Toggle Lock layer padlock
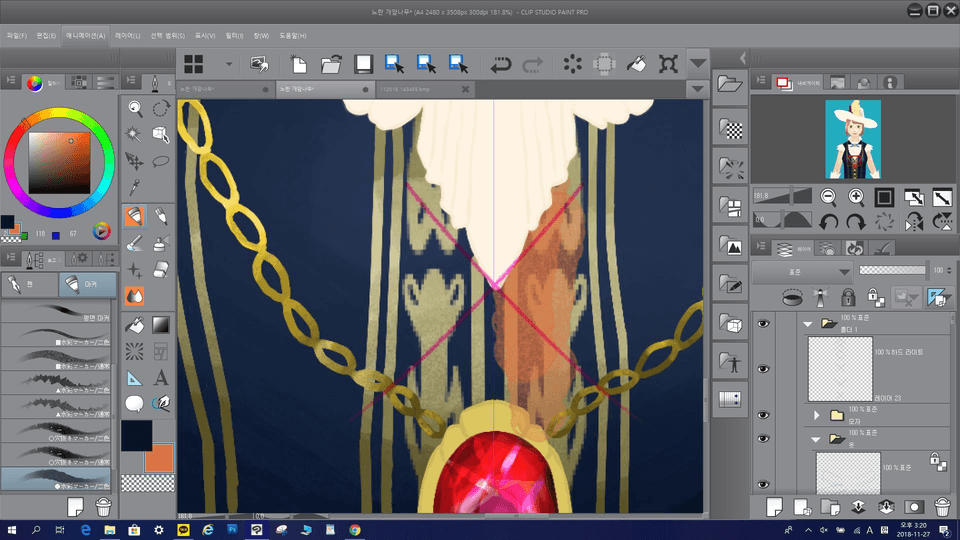 (848, 298)
